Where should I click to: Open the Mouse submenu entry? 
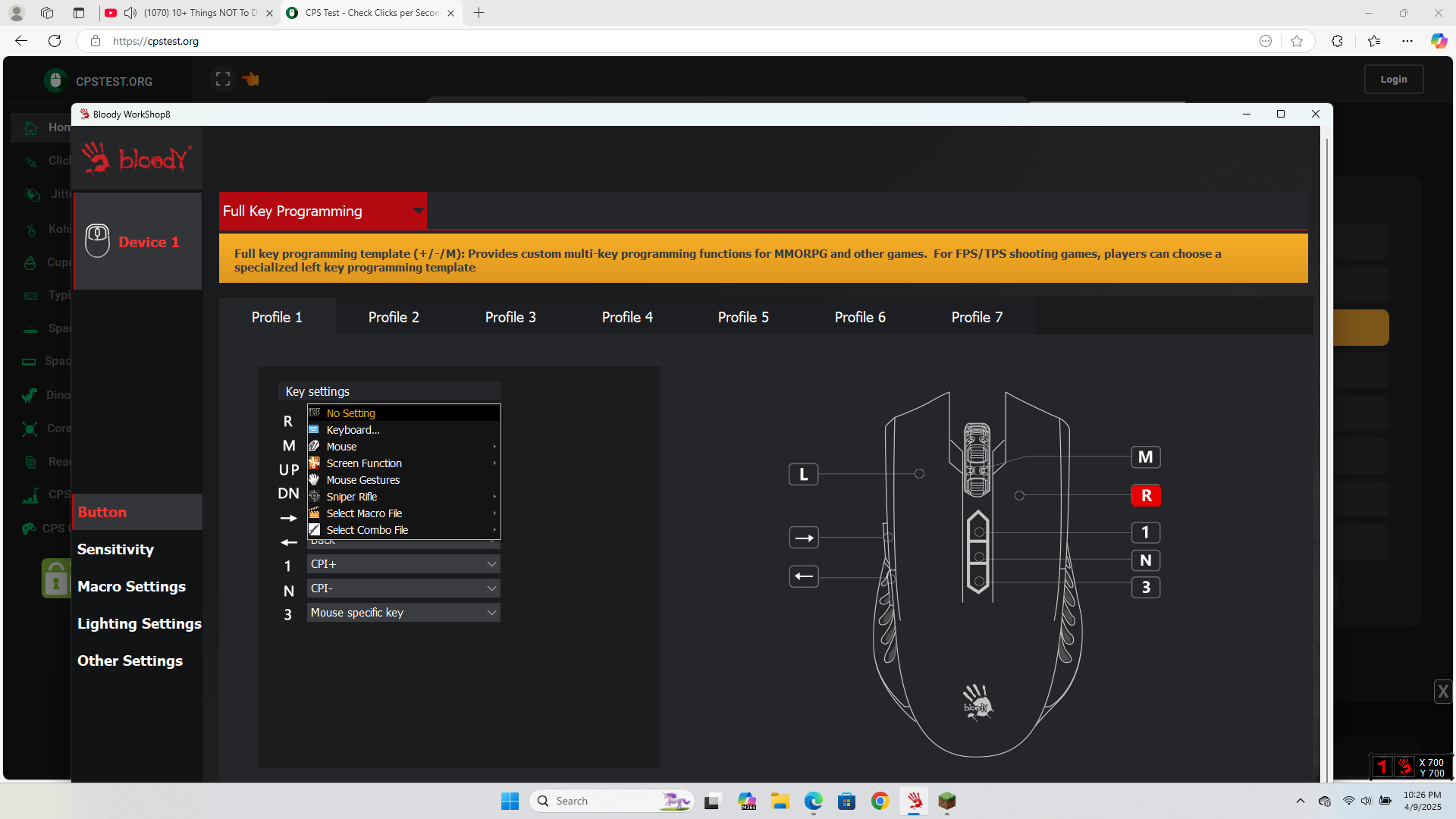403,447
